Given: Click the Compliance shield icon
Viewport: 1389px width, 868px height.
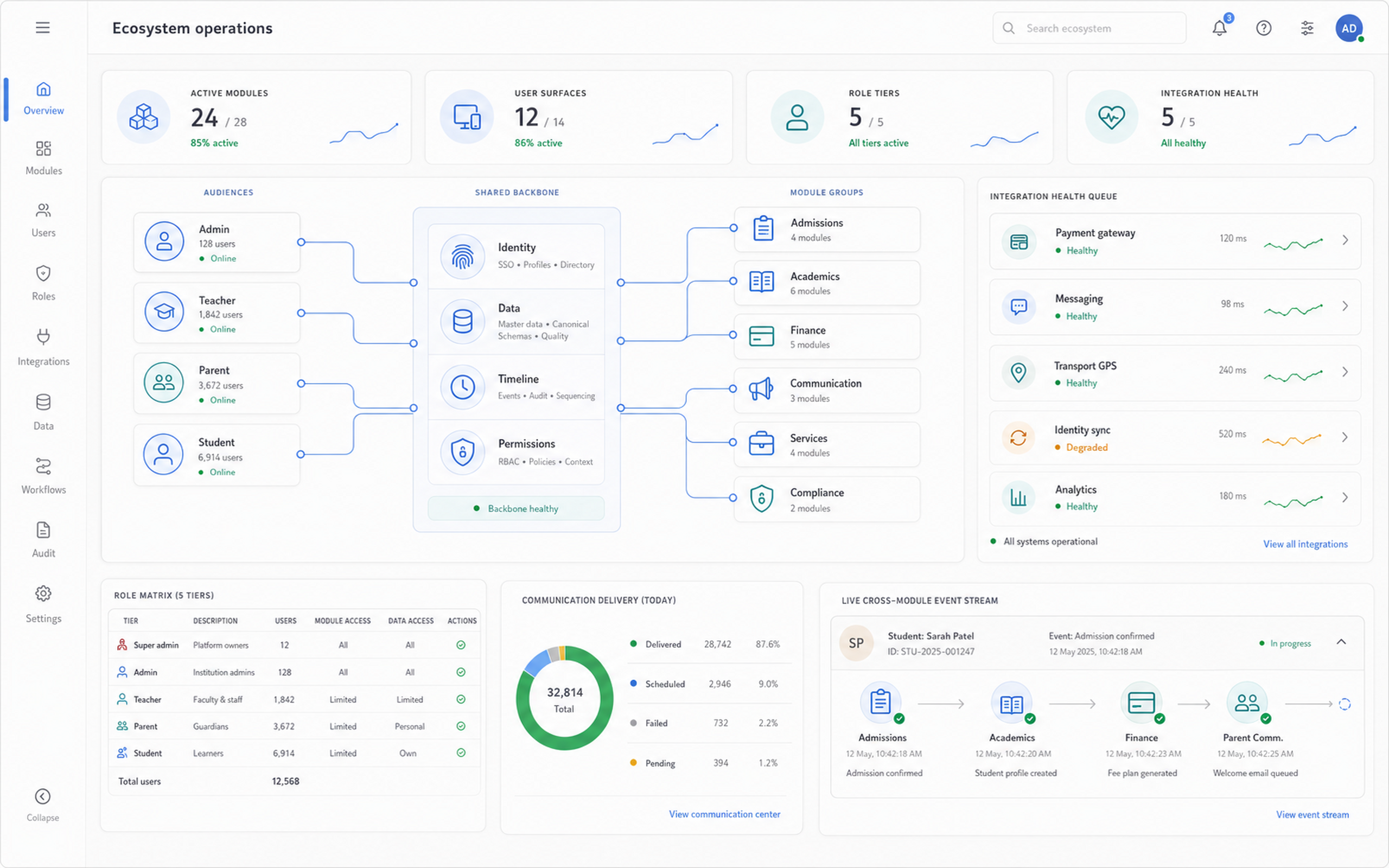Looking at the screenshot, I should [x=761, y=499].
